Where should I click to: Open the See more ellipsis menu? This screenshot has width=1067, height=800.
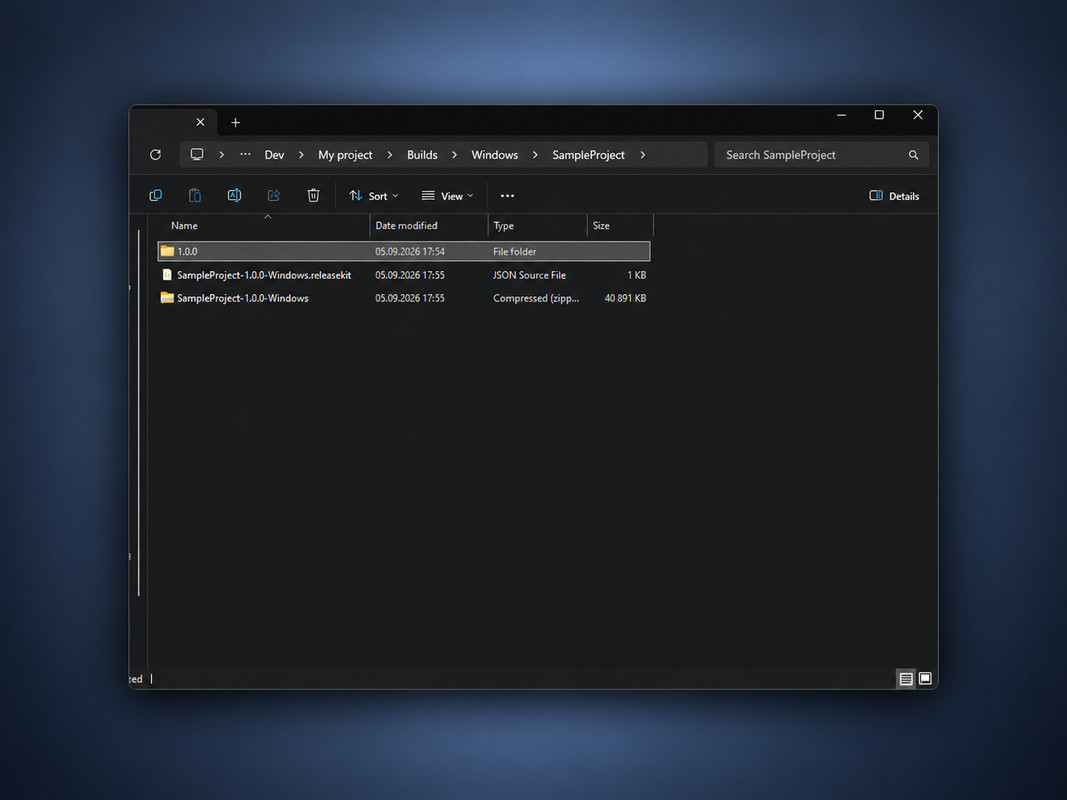(x=508, y=196)
